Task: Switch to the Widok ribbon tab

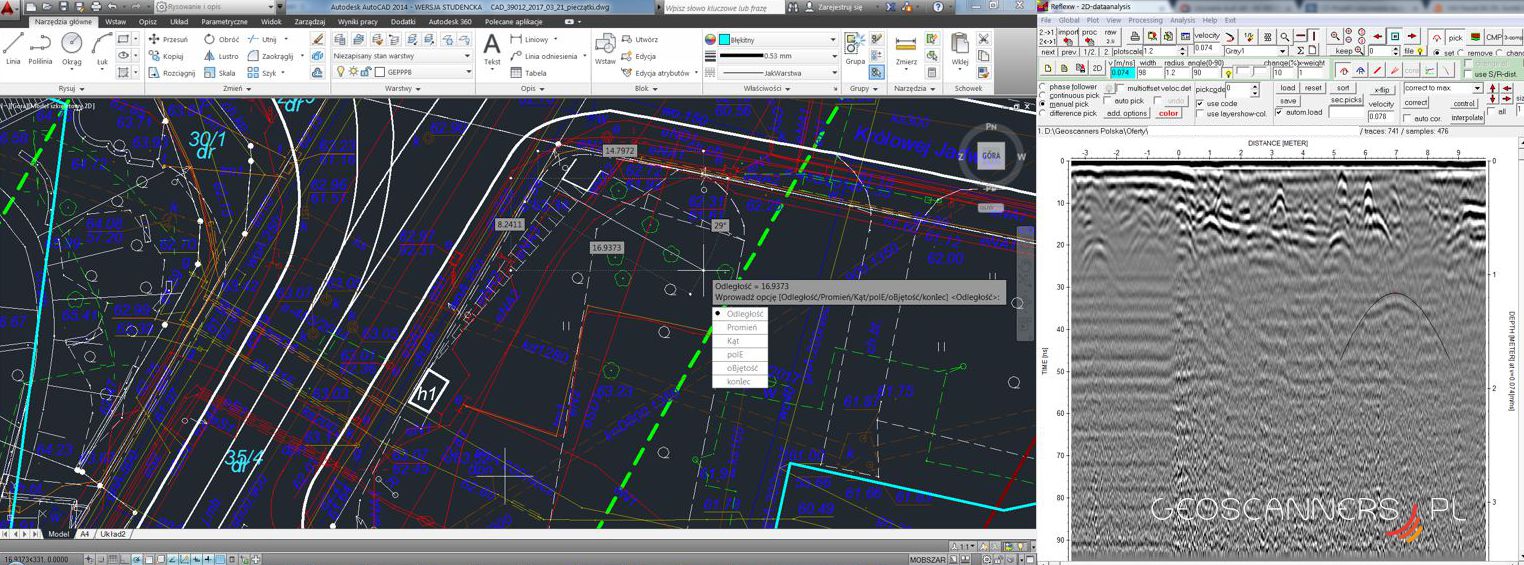Action: (271, 21)
